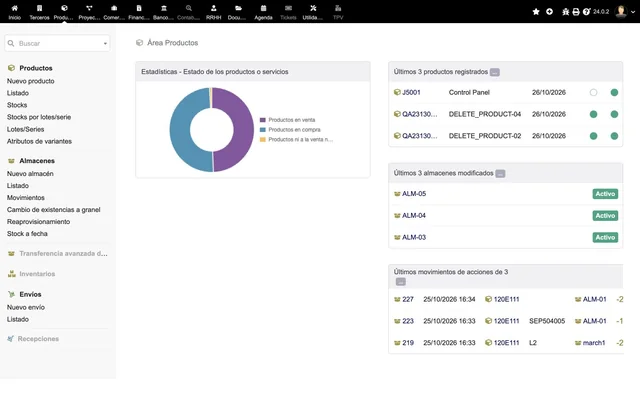The height and width of the screenshot is (400, 640).
Task: Toggle DELETE_PRODUCT-02 sale status indicator
Action: click(593, 136)
